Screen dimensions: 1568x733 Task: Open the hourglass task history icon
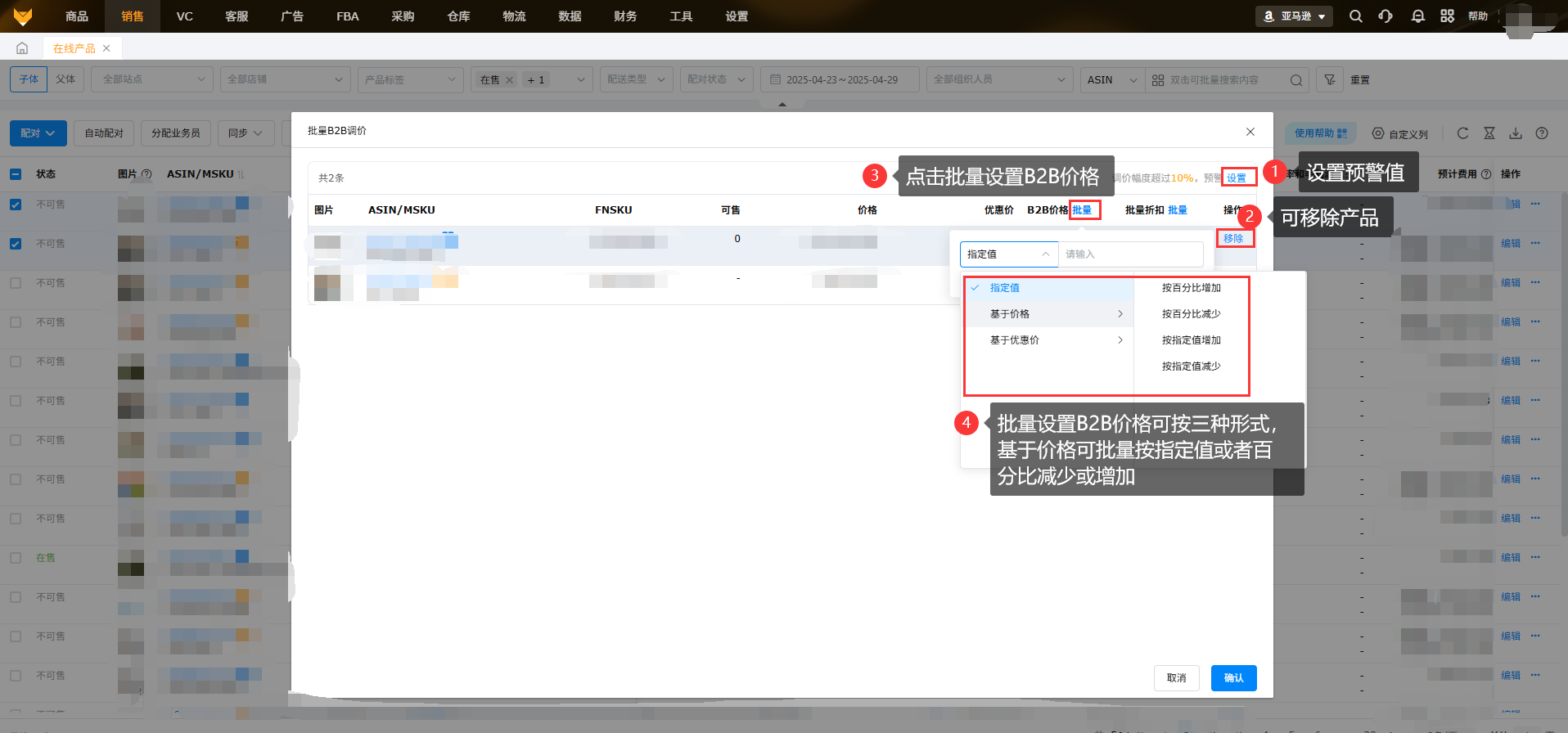point(1489,133)
